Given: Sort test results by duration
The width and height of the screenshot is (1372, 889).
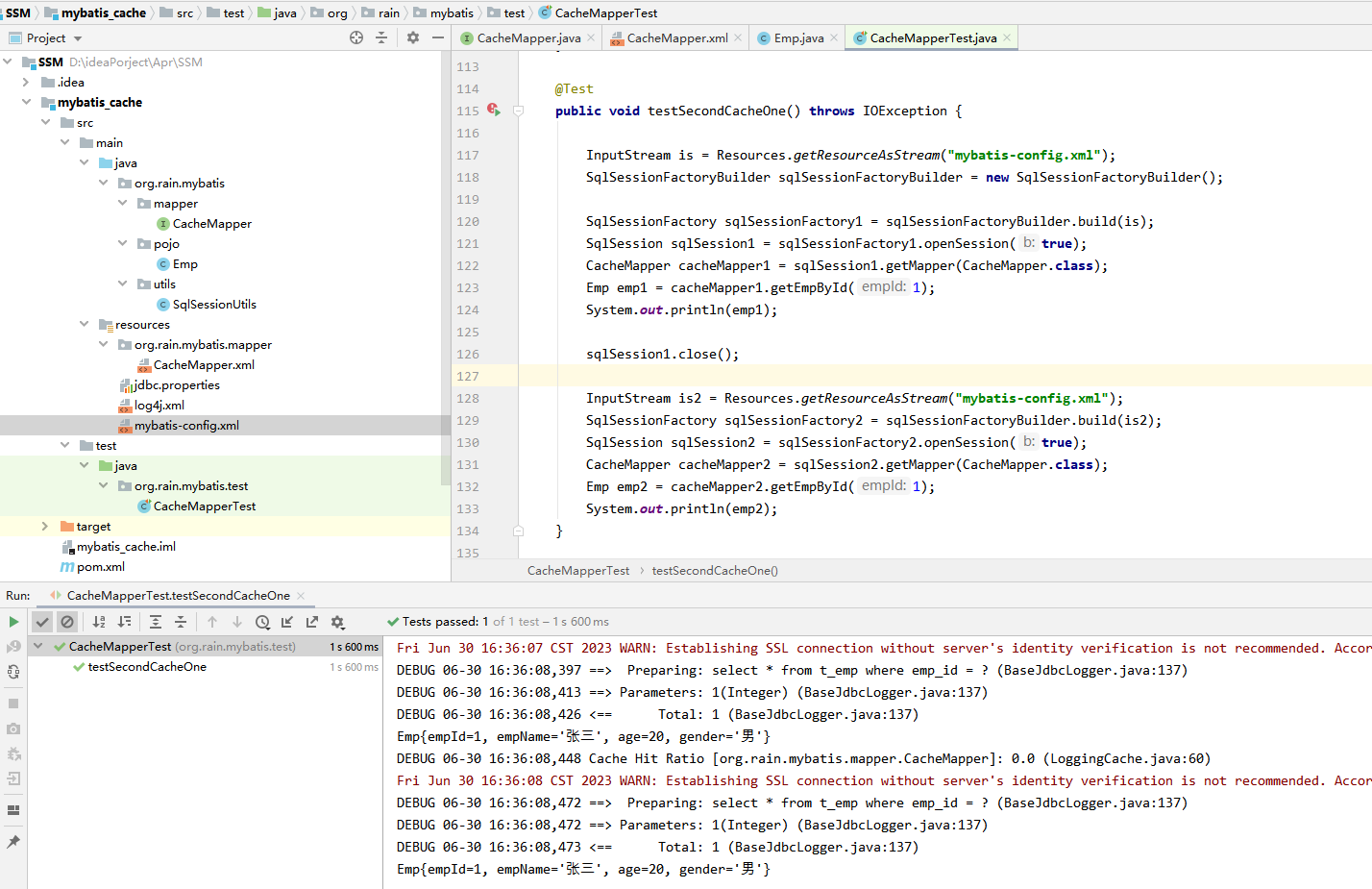Looking at the screenshot, I should click(x=124, y=622).
